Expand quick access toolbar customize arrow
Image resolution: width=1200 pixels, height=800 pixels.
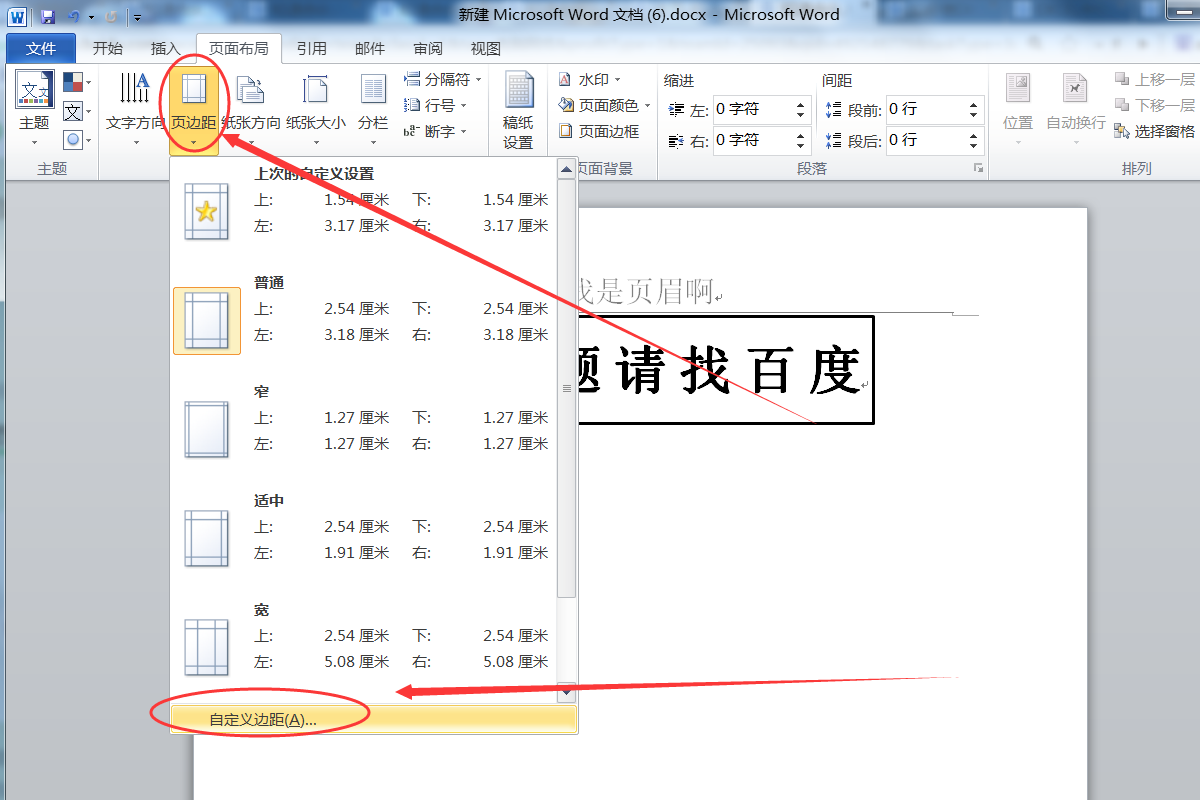tap(137, 17)
